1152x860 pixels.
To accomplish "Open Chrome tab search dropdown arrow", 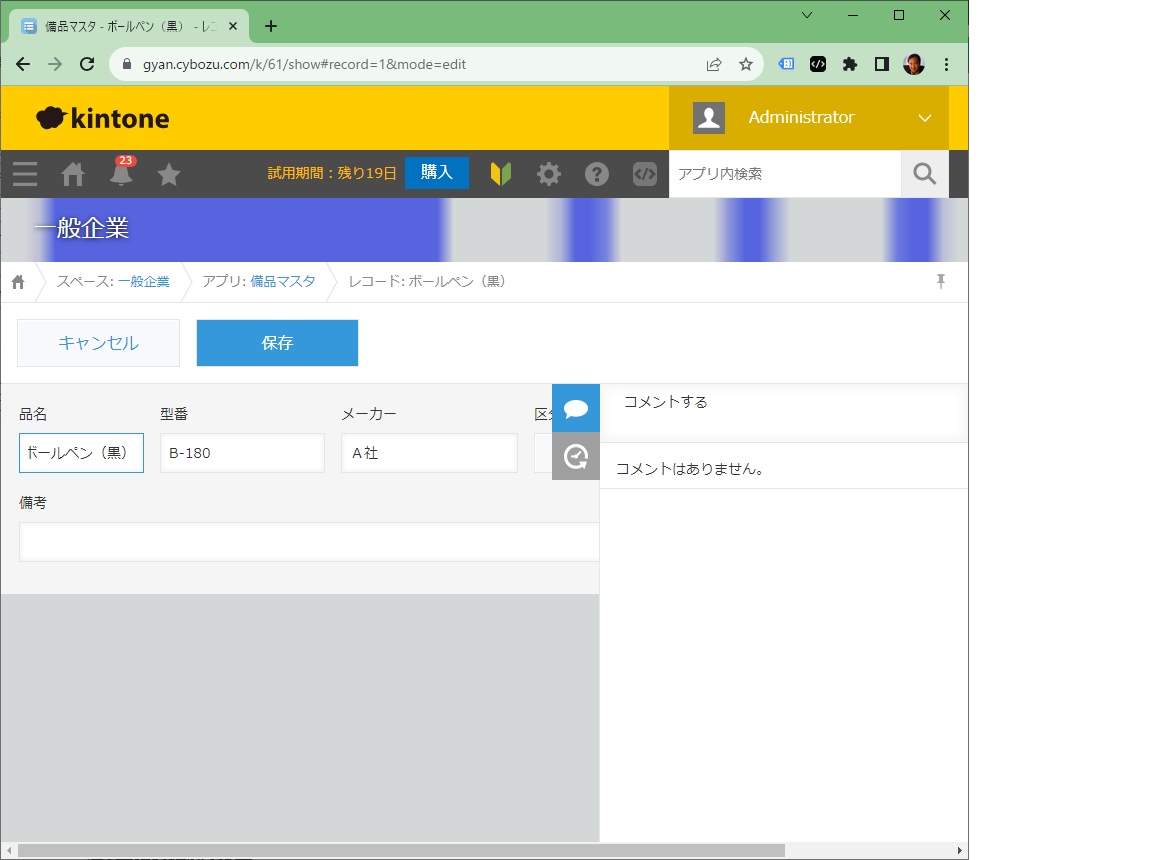I will (x=807, y=15).
